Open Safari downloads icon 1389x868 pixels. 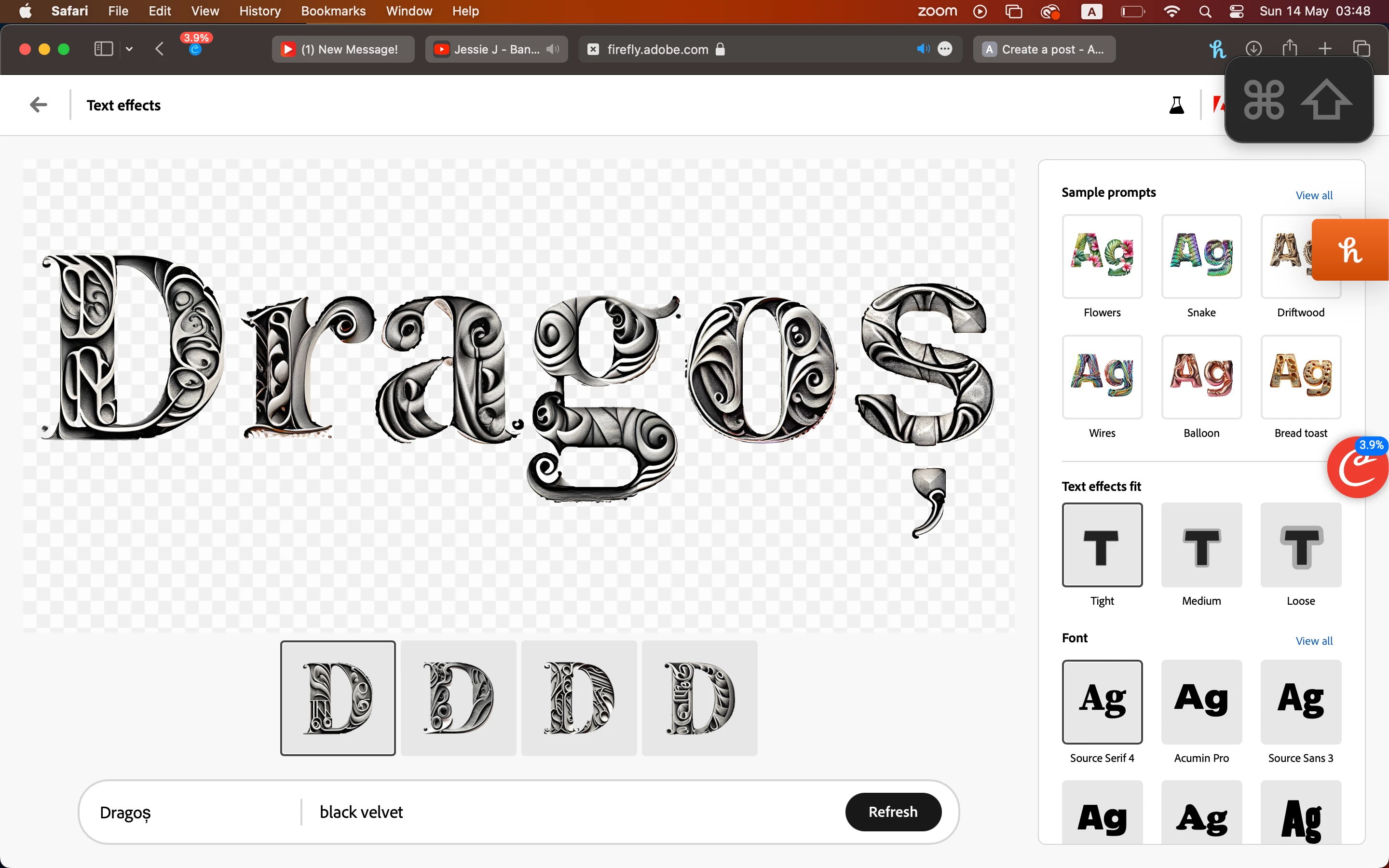(1253, 49)
